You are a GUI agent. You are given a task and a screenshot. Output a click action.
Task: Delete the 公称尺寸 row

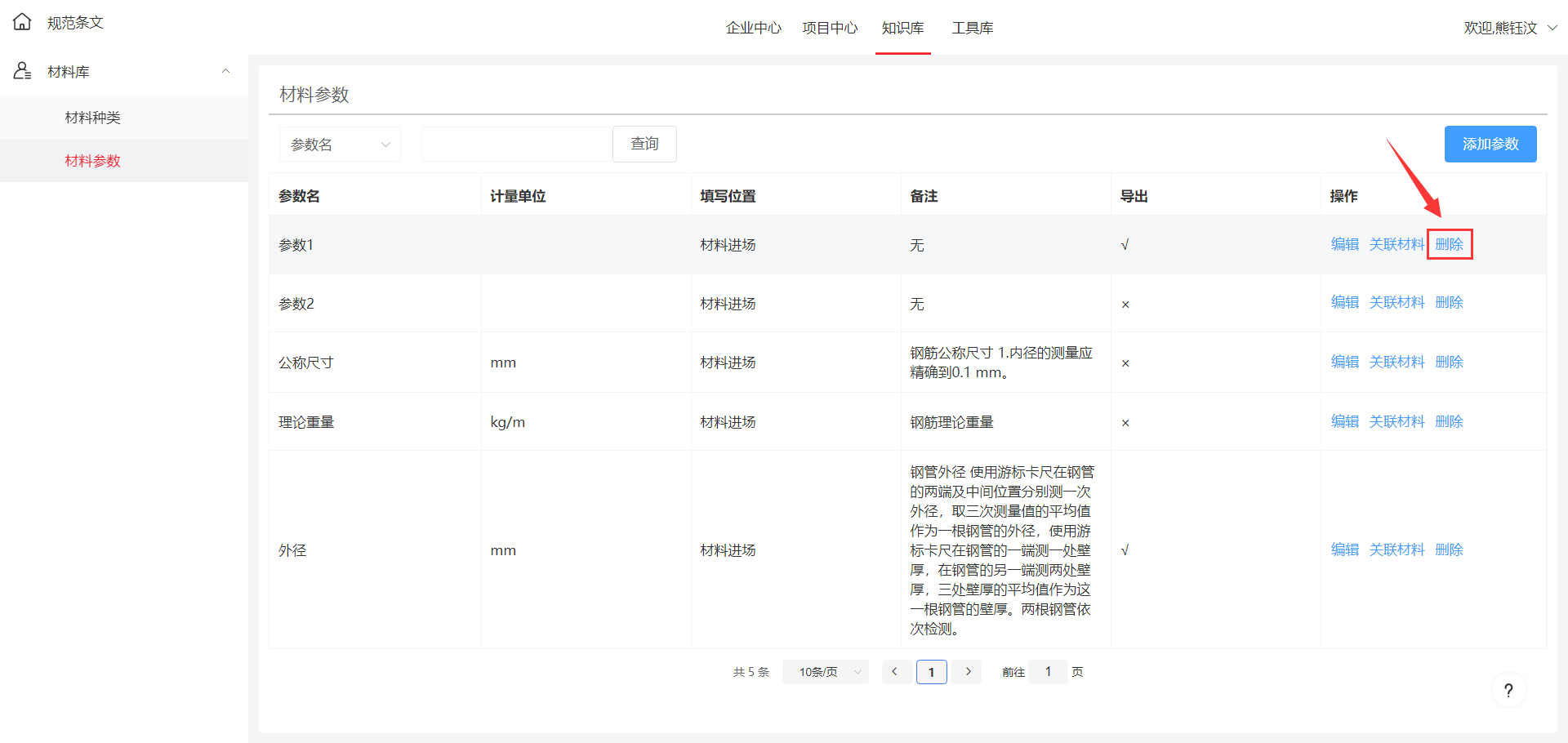click(x=1449, y=362)
